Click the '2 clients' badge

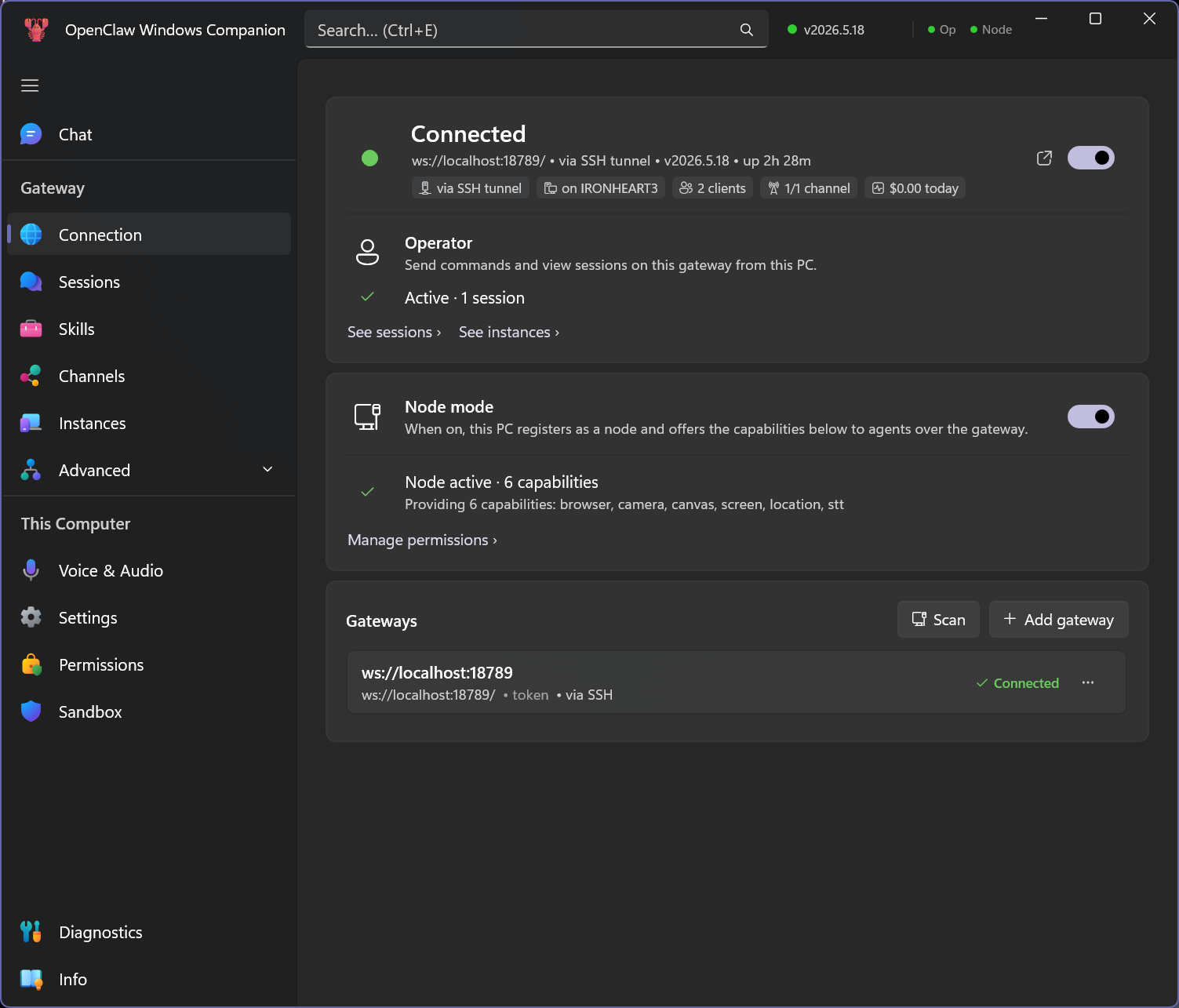coord(712,188)
